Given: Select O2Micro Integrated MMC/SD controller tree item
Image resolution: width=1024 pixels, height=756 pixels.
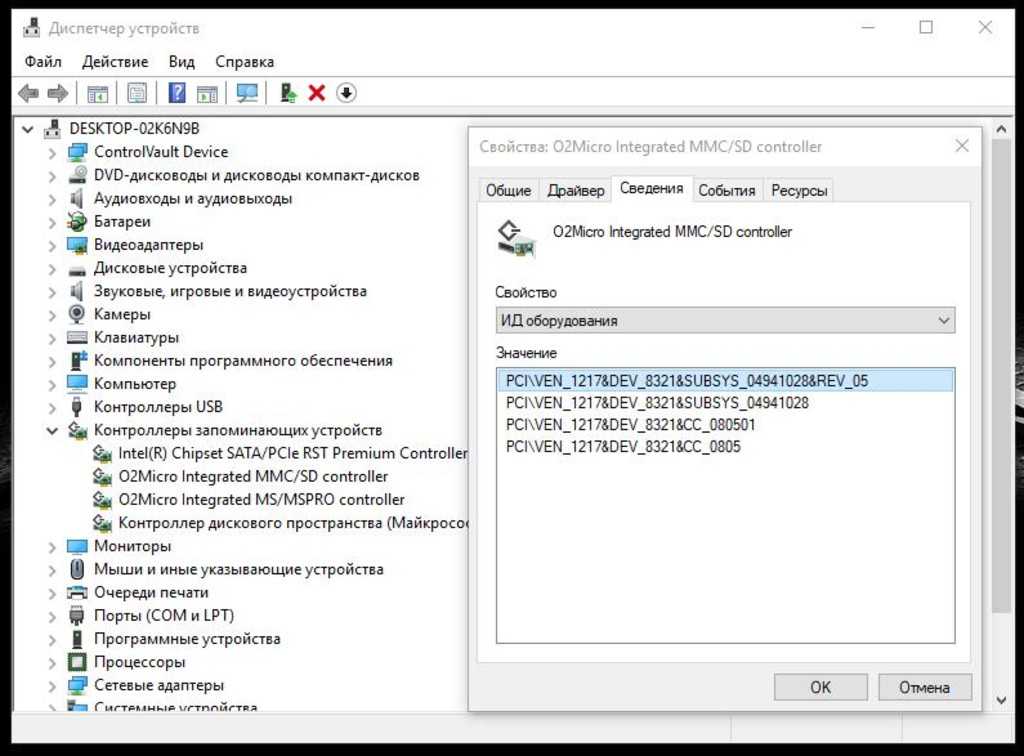Looking at the screenshot, I should 253,477.
